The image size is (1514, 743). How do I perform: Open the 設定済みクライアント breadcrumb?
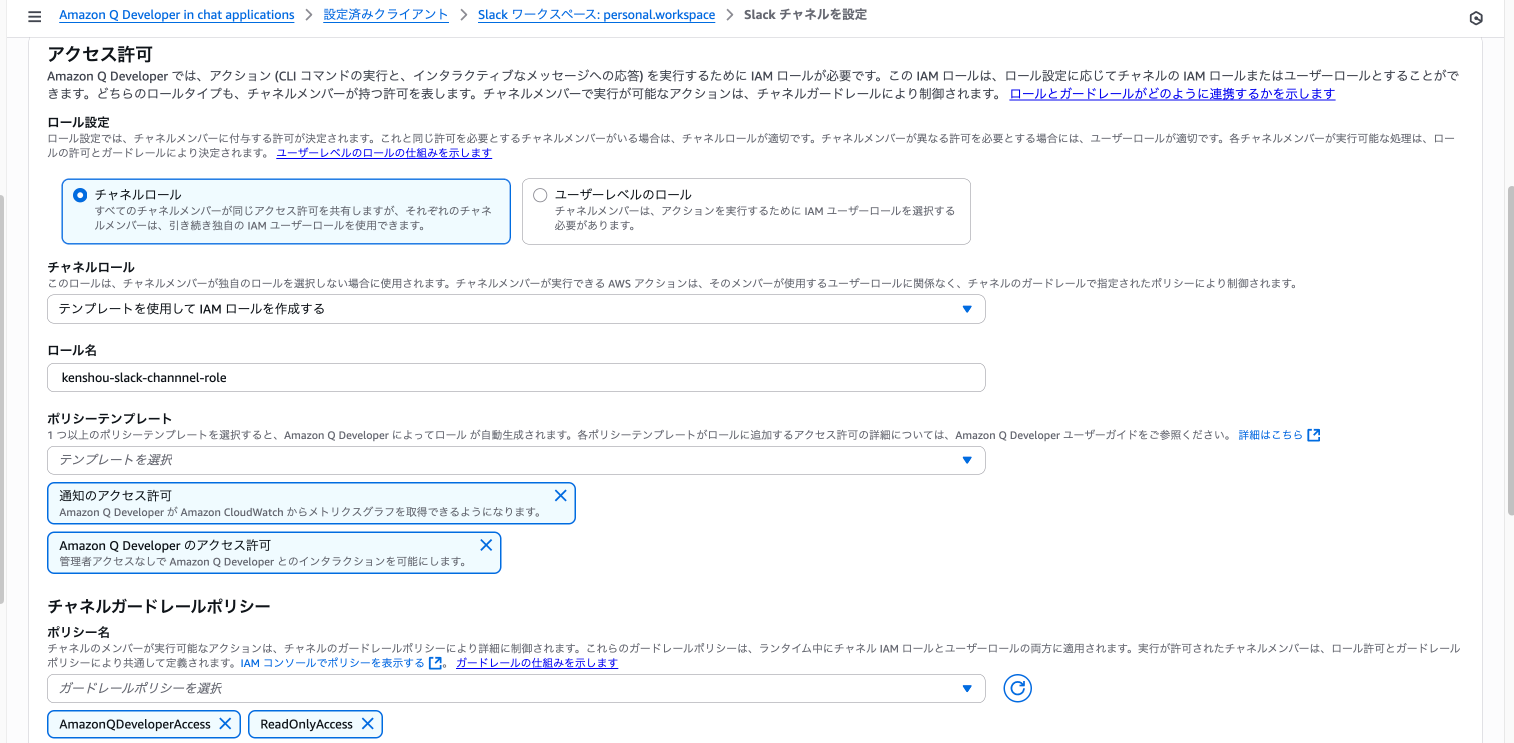(x=386, y=15)
